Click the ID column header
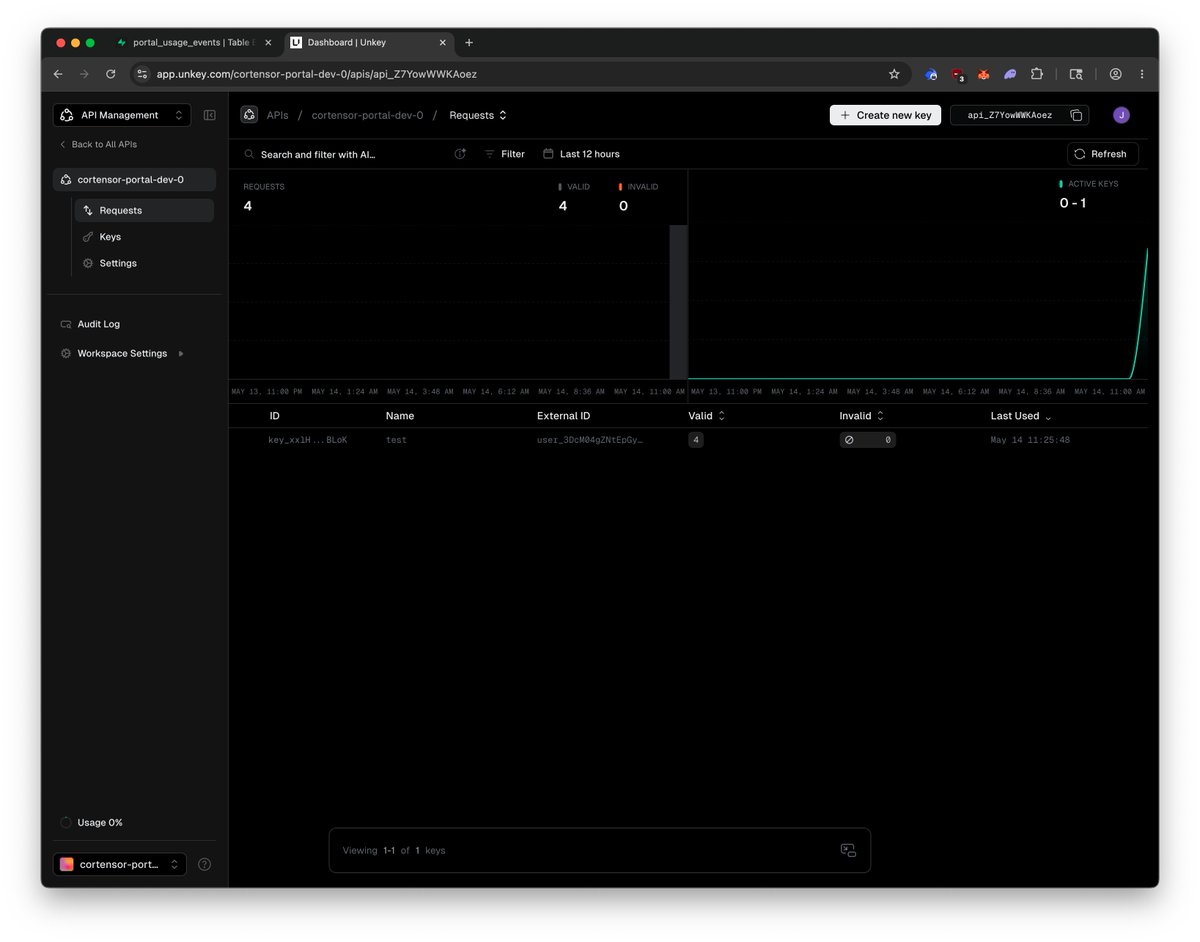The height and width of the screenshot is (942, 1200). pos(275,416)
